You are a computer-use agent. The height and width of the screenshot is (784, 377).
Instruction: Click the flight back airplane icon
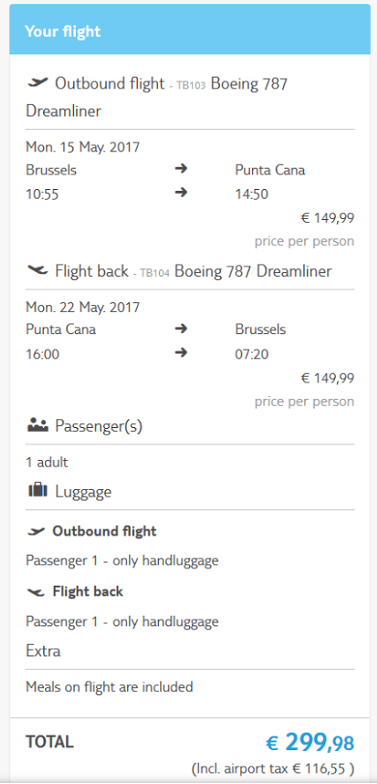click(38, 270)
